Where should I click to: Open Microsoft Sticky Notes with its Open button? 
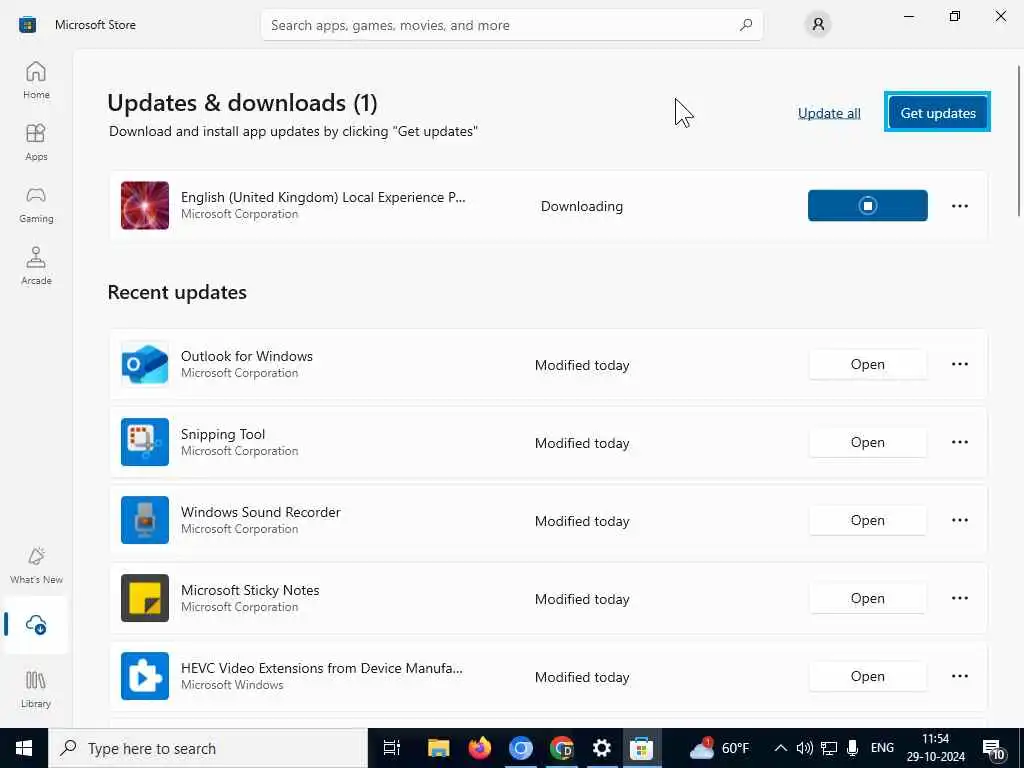coord(867,598)
